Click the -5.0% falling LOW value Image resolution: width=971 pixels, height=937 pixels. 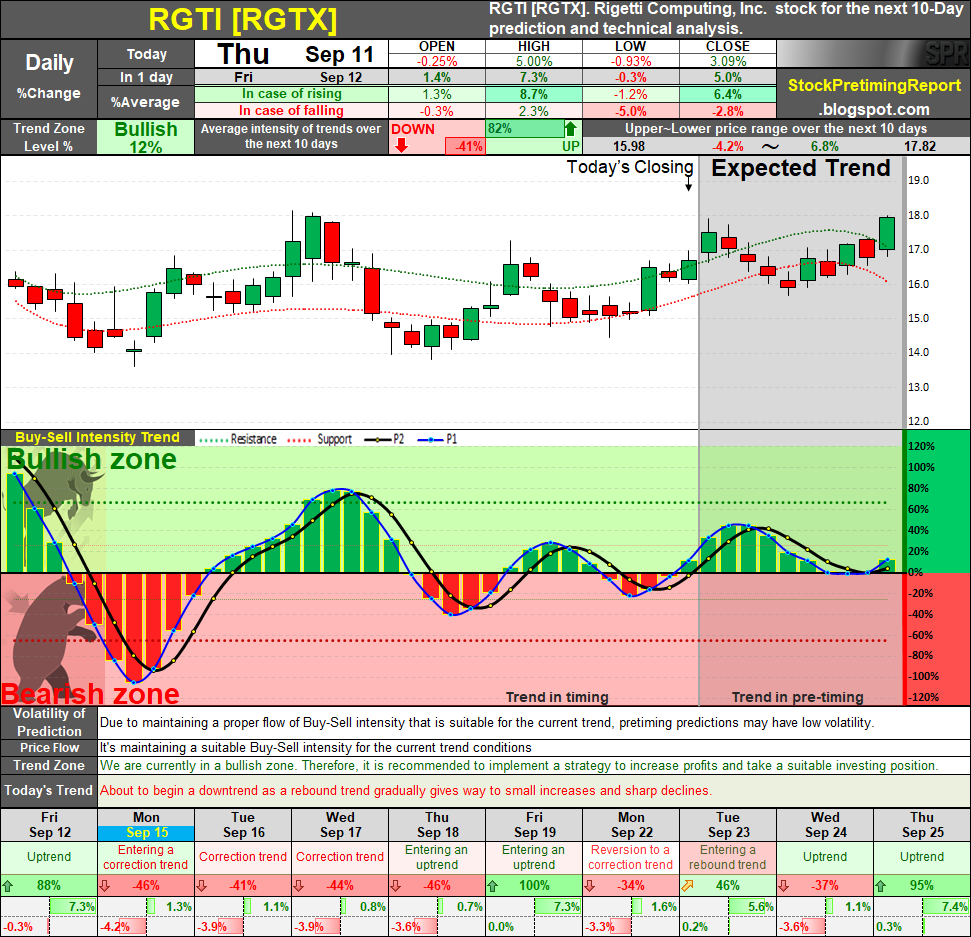click(630, 111)
